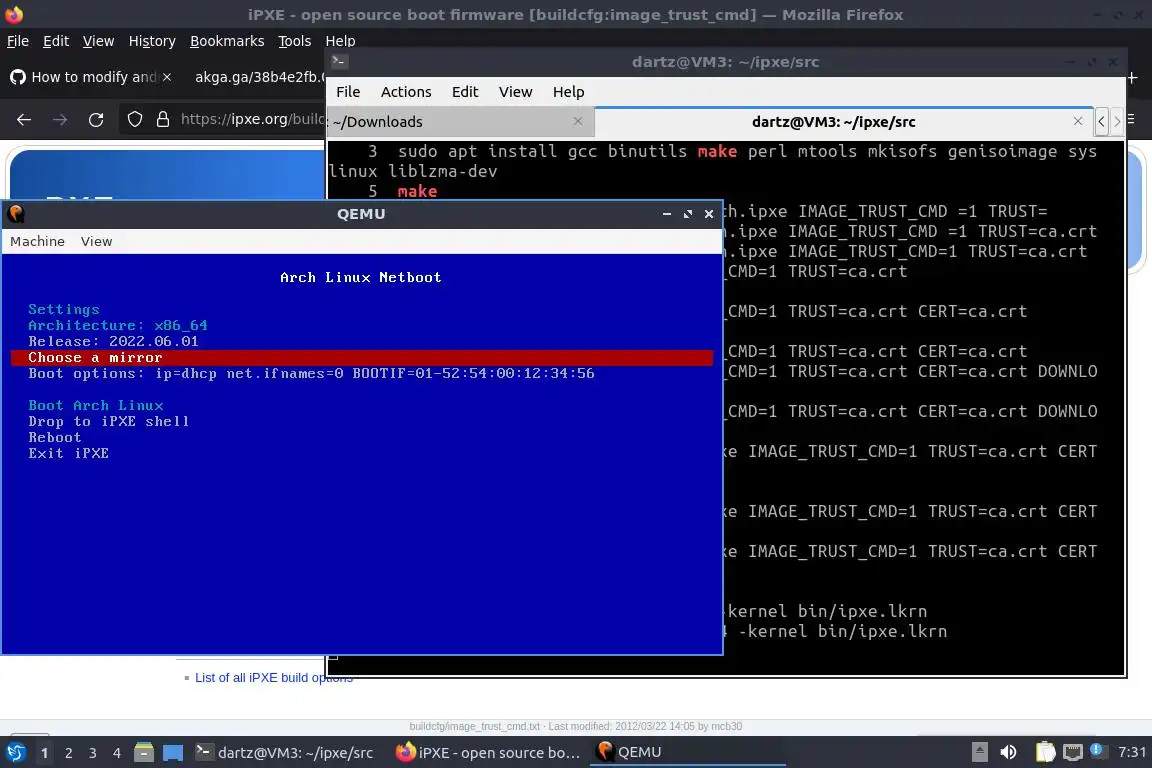Screen dimensions: 1152x768
Task: Open the Firefox Edit menu
Action: [56, 41]
